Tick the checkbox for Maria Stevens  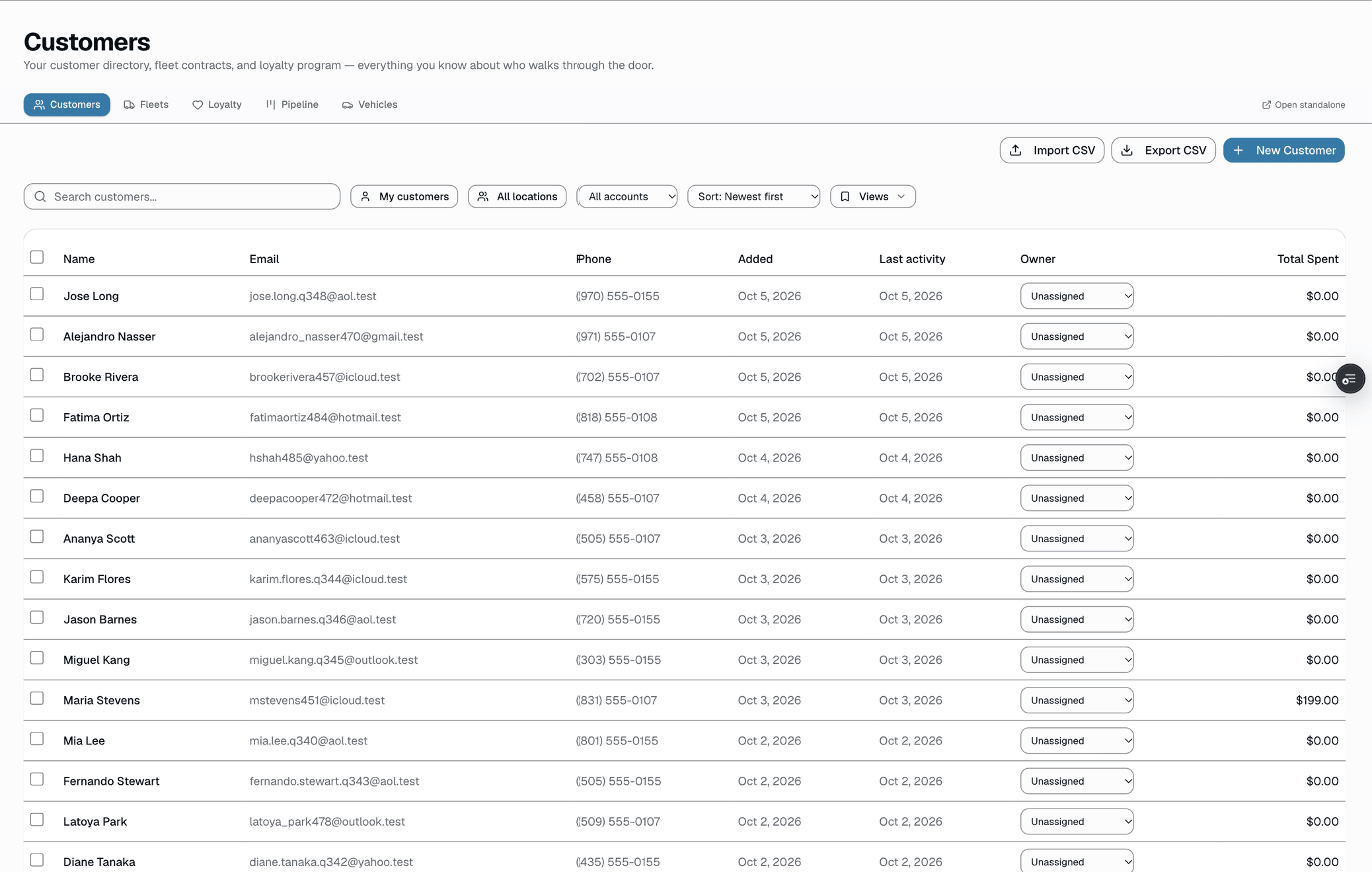[37, 698]
